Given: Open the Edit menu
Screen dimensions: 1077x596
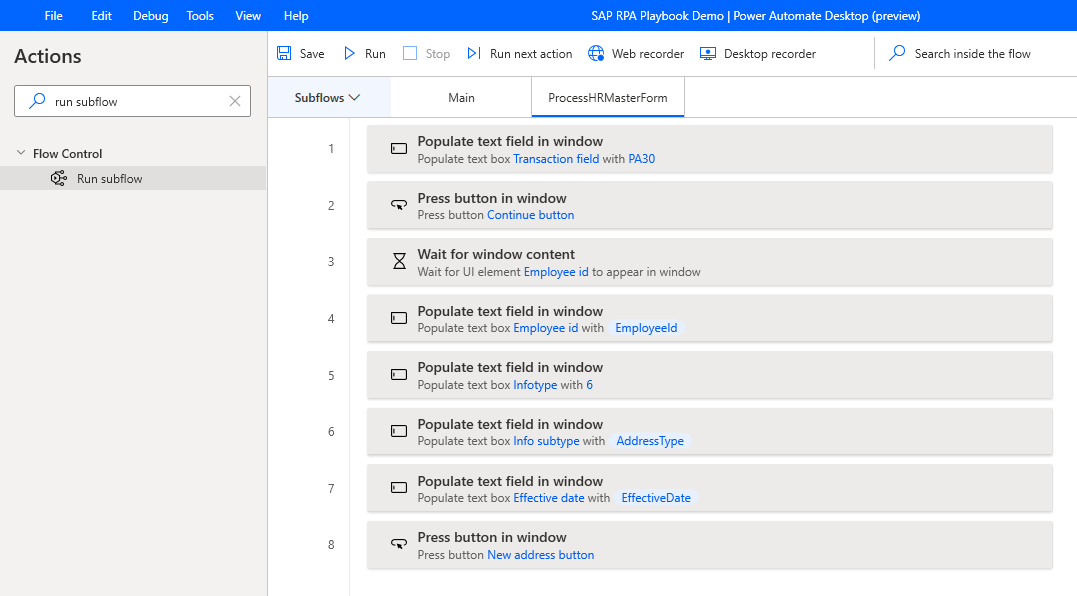Looking at the screenshot, I should click(x=102, y=15).
